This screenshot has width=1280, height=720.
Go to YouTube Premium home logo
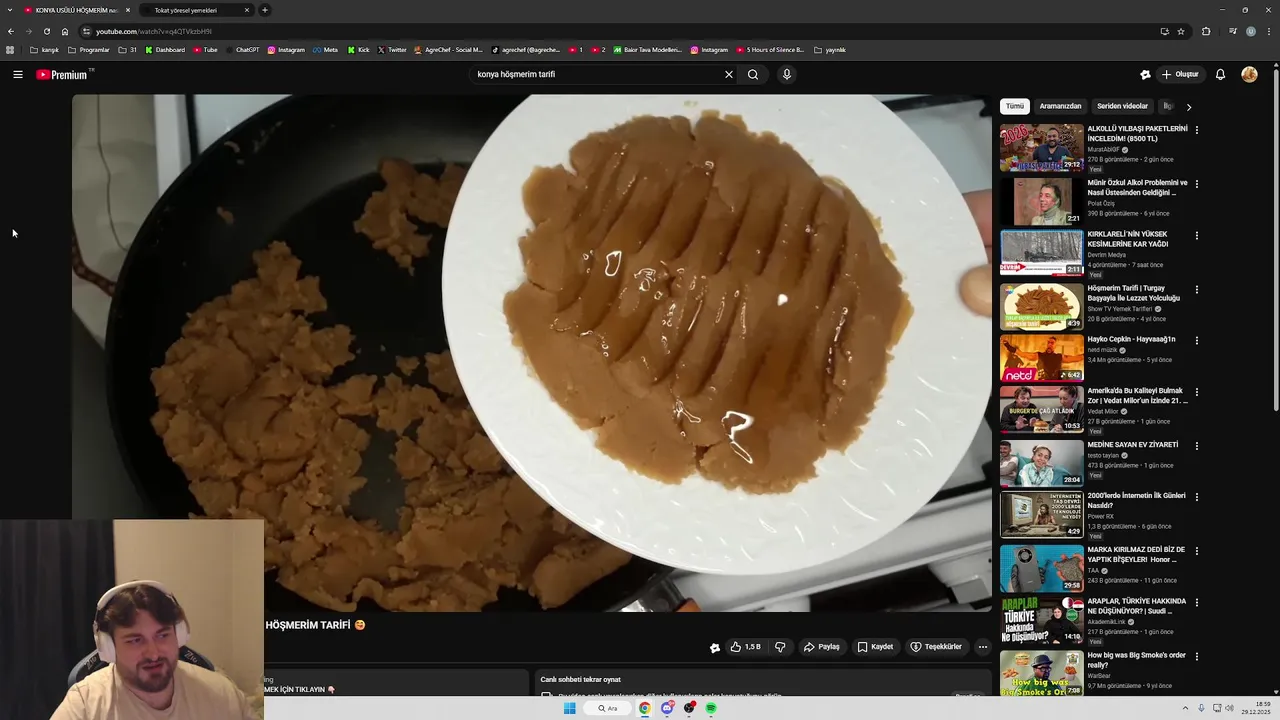point(64,74)
